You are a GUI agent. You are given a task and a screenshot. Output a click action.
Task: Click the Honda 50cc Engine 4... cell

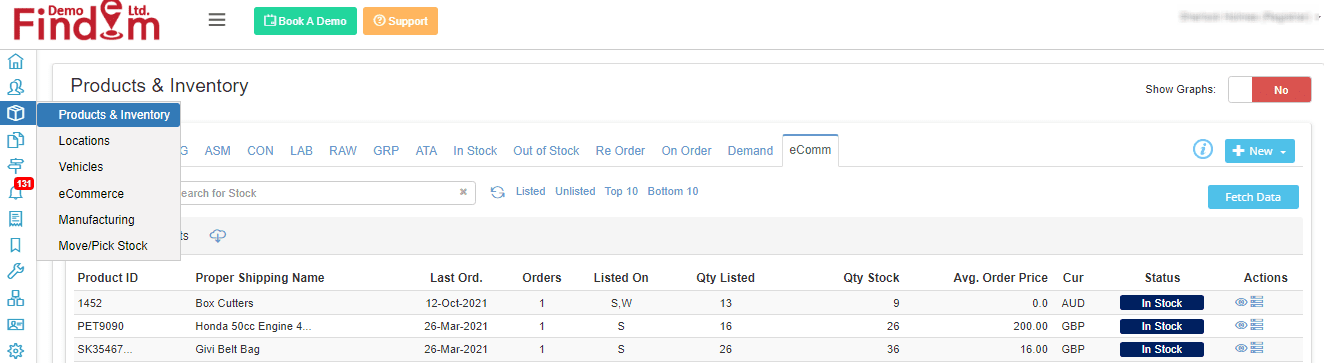tap(253, 326)
